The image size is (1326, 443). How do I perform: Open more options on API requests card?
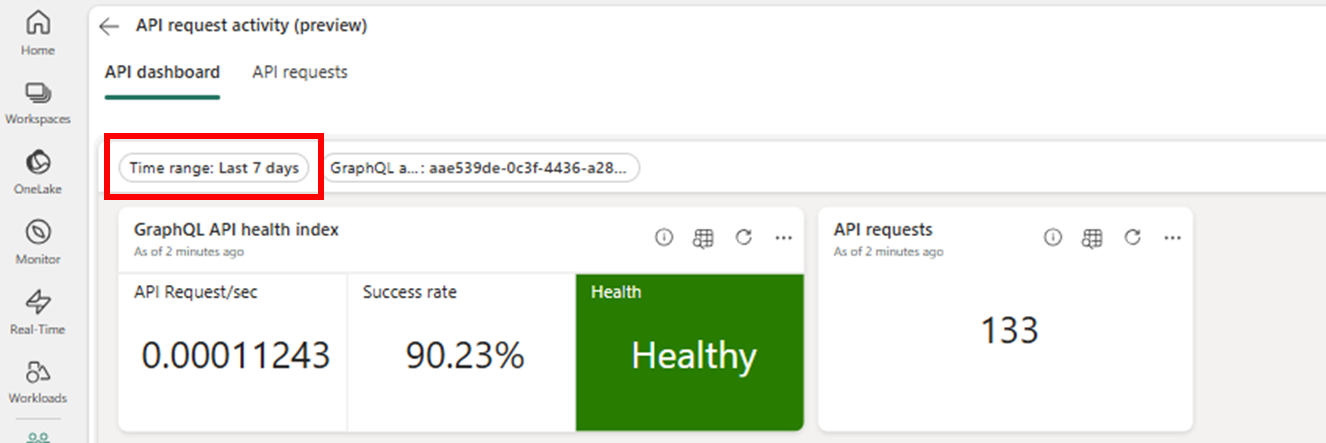pyautogui.click(x=1172, y=237)
